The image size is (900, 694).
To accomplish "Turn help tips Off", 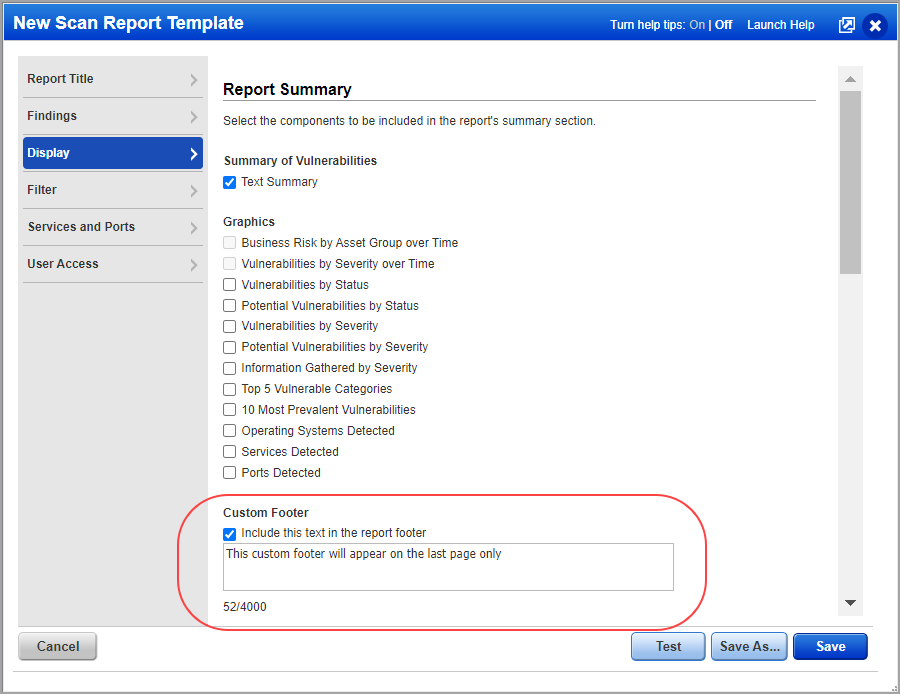I will 723,24.
